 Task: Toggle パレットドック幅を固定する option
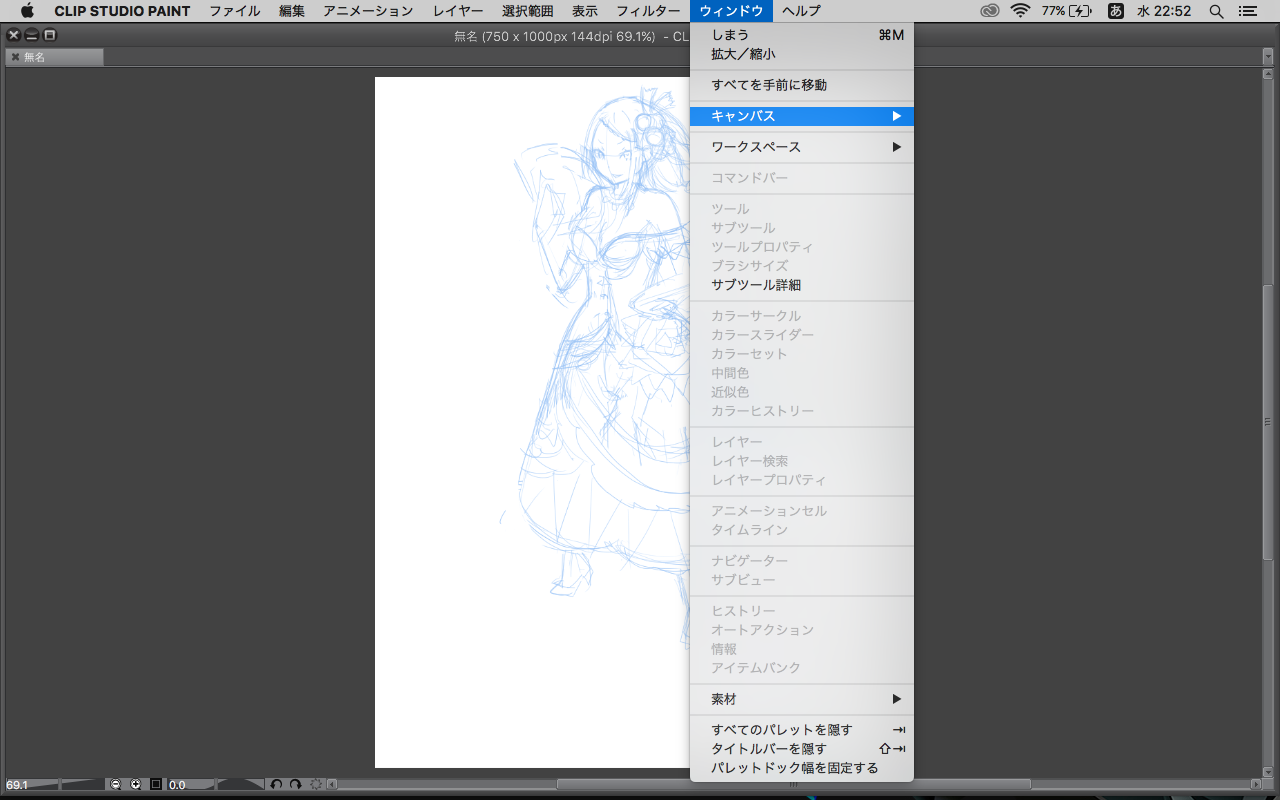point(794,768)
